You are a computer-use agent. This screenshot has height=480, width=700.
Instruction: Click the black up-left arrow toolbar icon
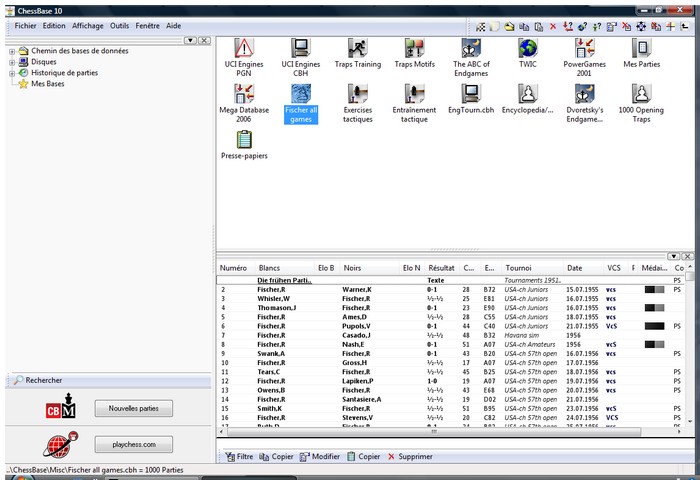(685, 27)
